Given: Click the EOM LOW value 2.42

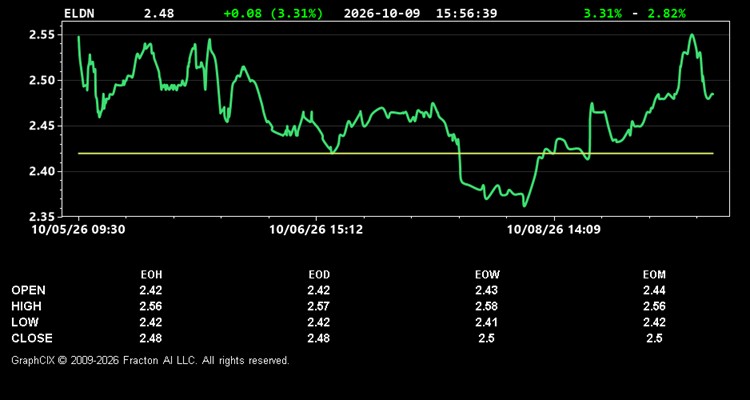Looking at the screenshot, I should (x=654, y=322).
